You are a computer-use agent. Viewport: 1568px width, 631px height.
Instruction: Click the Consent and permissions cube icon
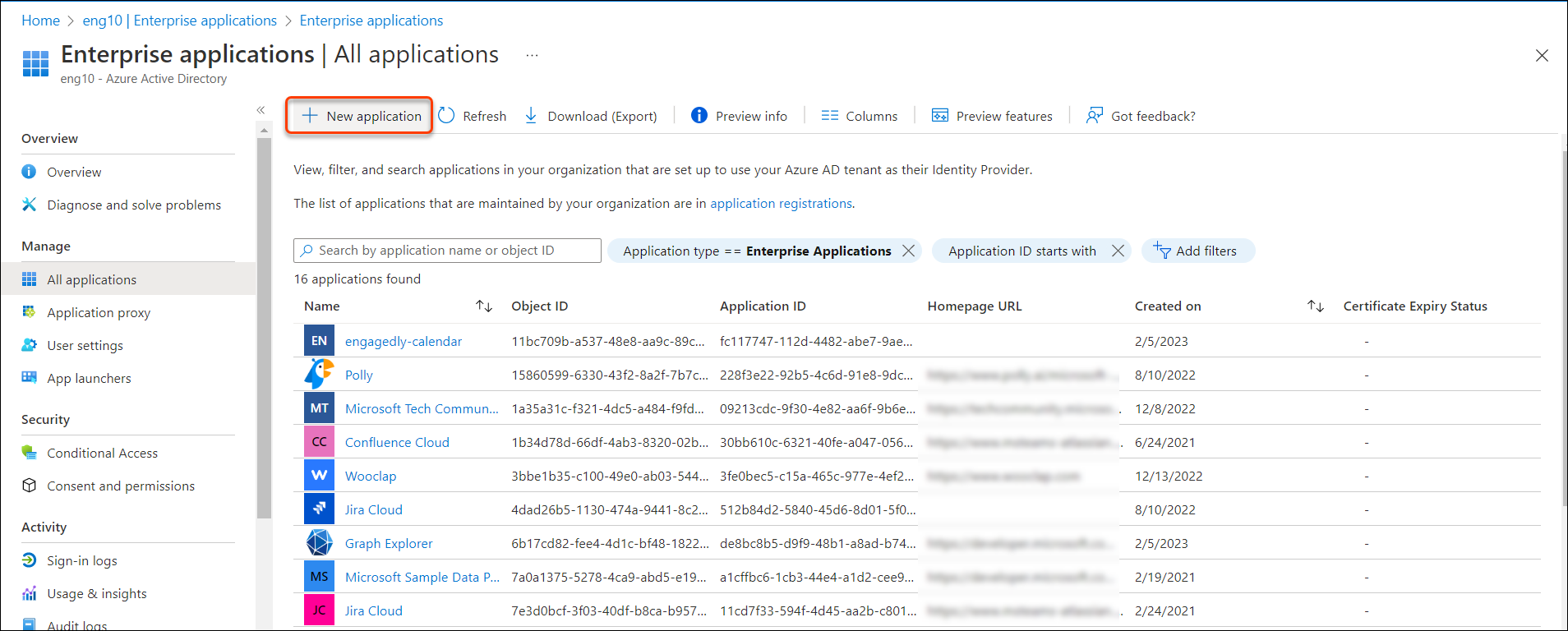tap(29, 486)
